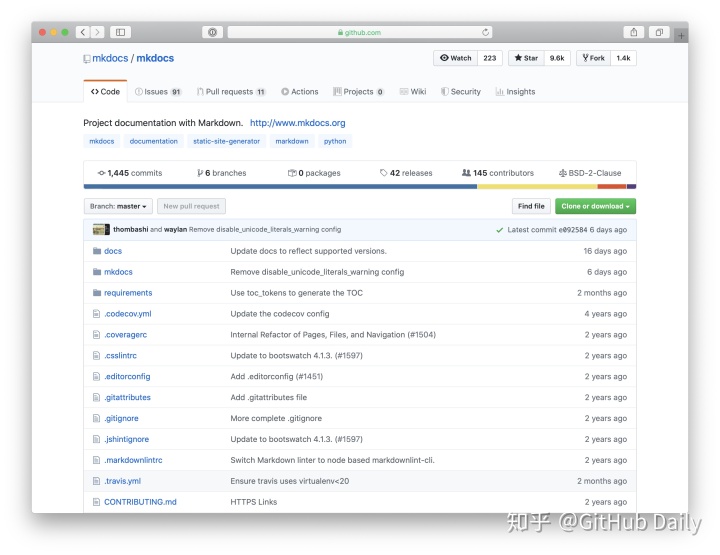This screenshot has width=720, height=555.
Task: Click the static-site-generator topic tag
Action: (226, 141)
